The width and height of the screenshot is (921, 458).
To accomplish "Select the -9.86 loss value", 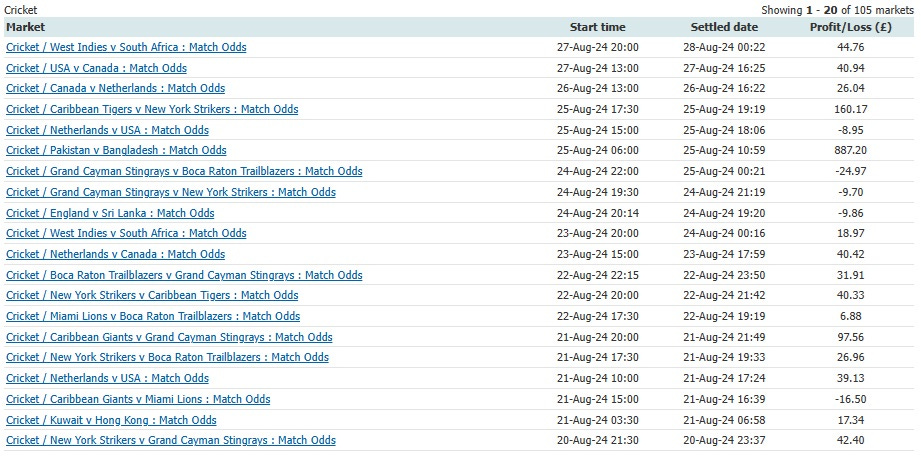I will [x=851, y=213].
